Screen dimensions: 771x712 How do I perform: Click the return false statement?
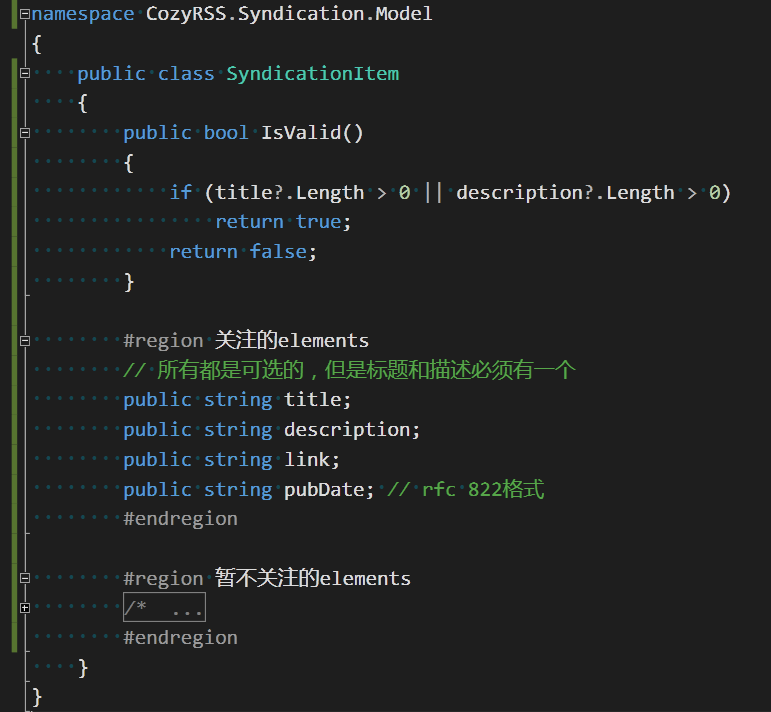tap(243, 252)
